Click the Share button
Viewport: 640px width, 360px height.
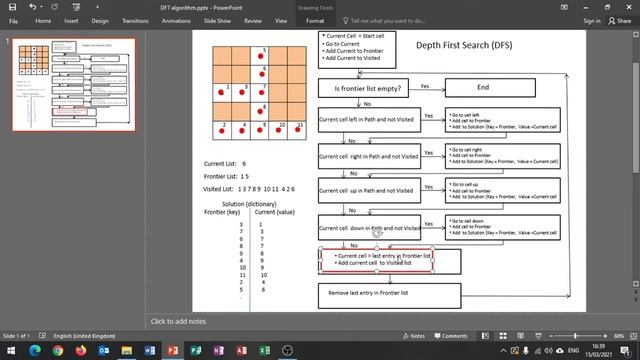[620, 21]
